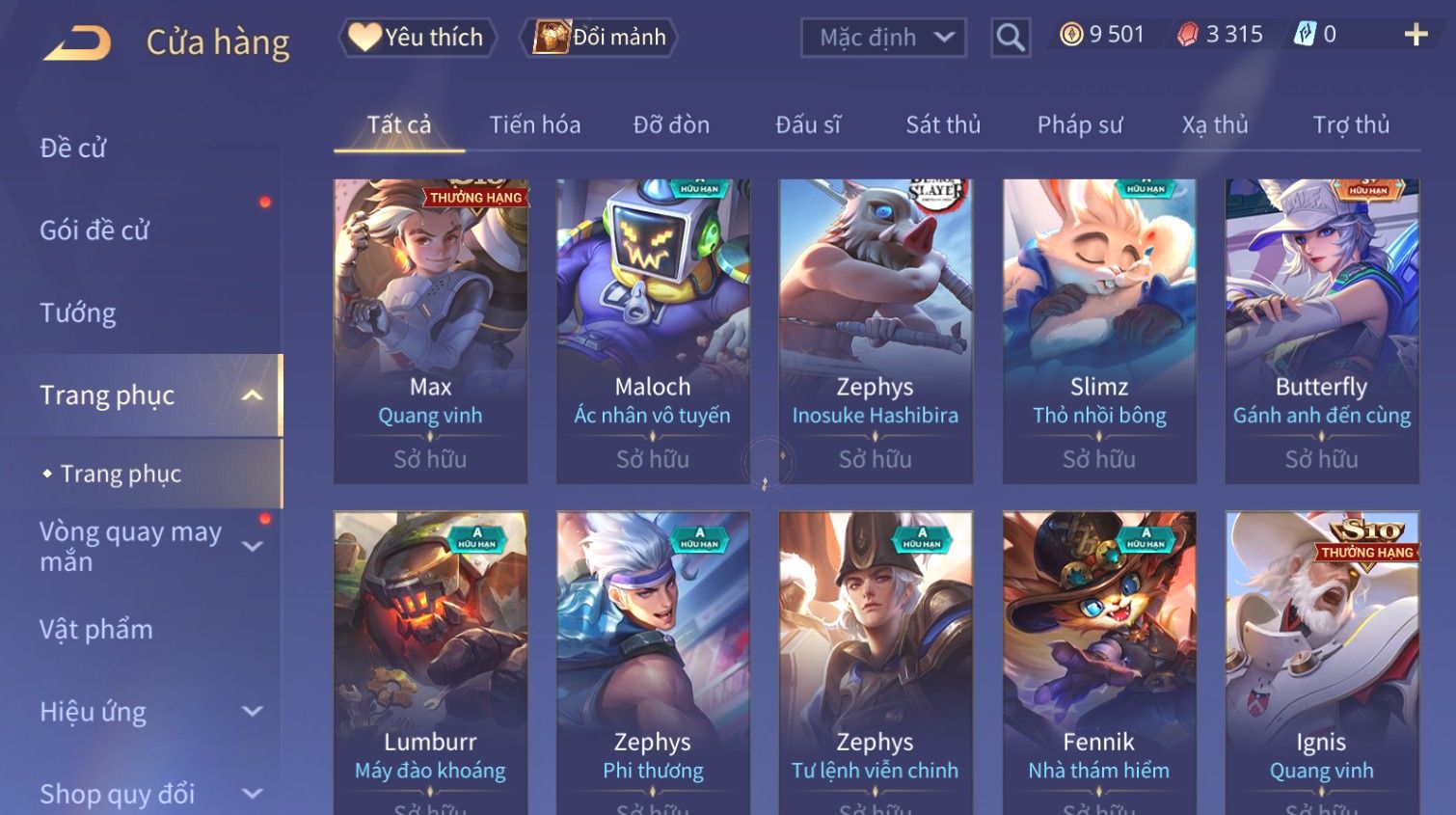This screenshot has width=1456, height=815.
Task: Switch to the Tiến hóa tab
Action: point(535,124)
